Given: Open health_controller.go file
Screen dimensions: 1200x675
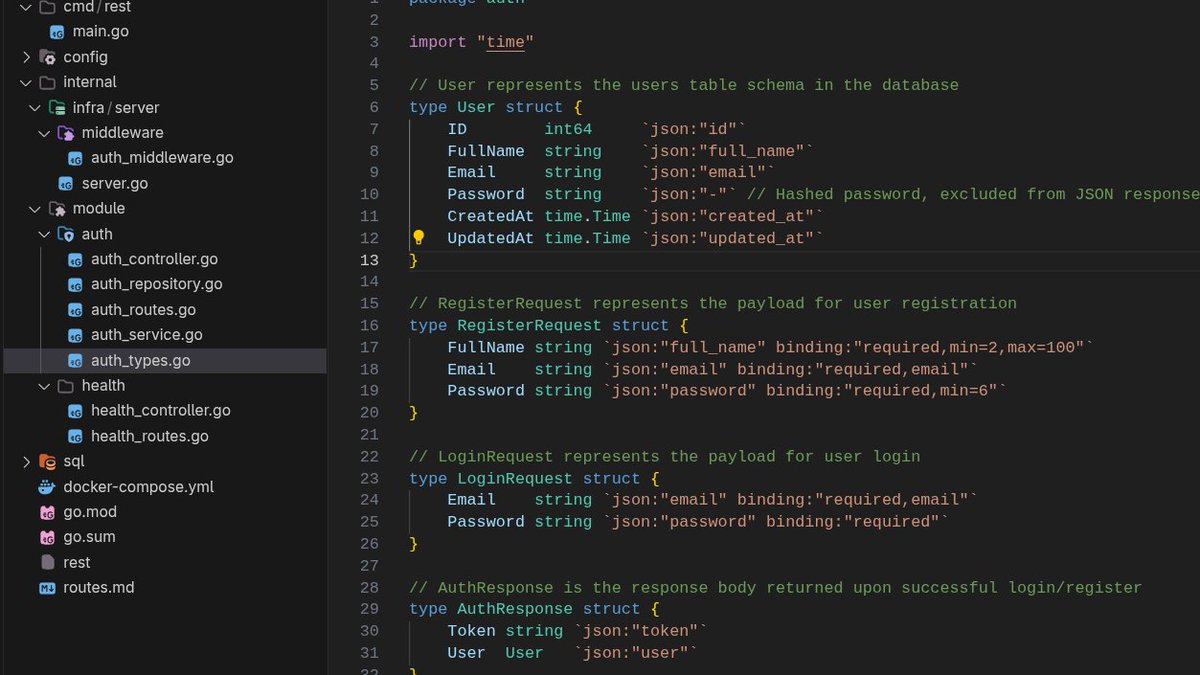Looking at the screenshot, I should click(161, 411).
